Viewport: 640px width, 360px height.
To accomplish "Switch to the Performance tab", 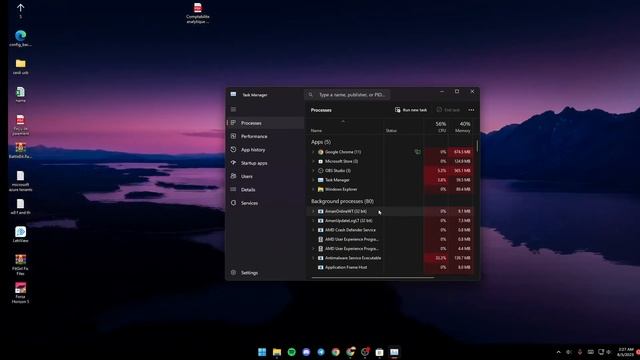I will (266, 136).
